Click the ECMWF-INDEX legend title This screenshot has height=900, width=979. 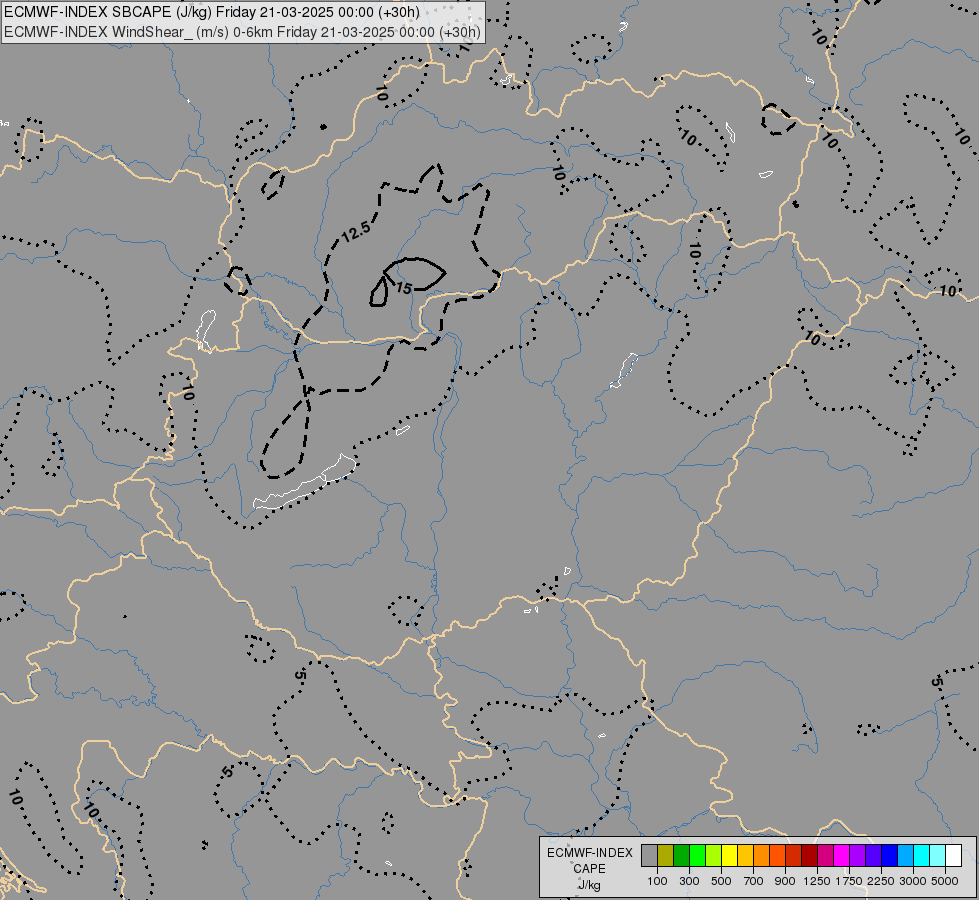589,853
